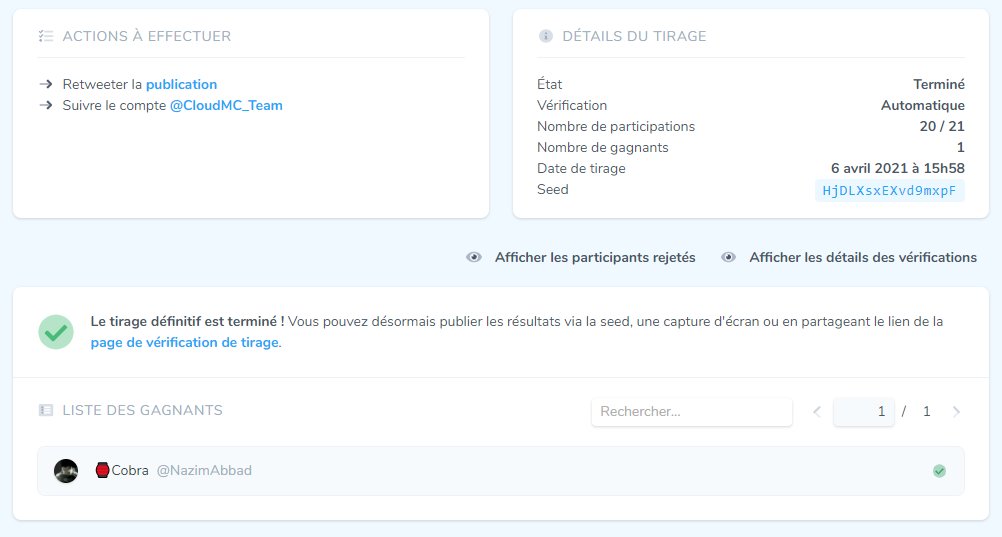Click the LISTE DES GAGNANTS heading
Image resolution: width=1002 pixels, height=537 pixels.
click(143, 410)
